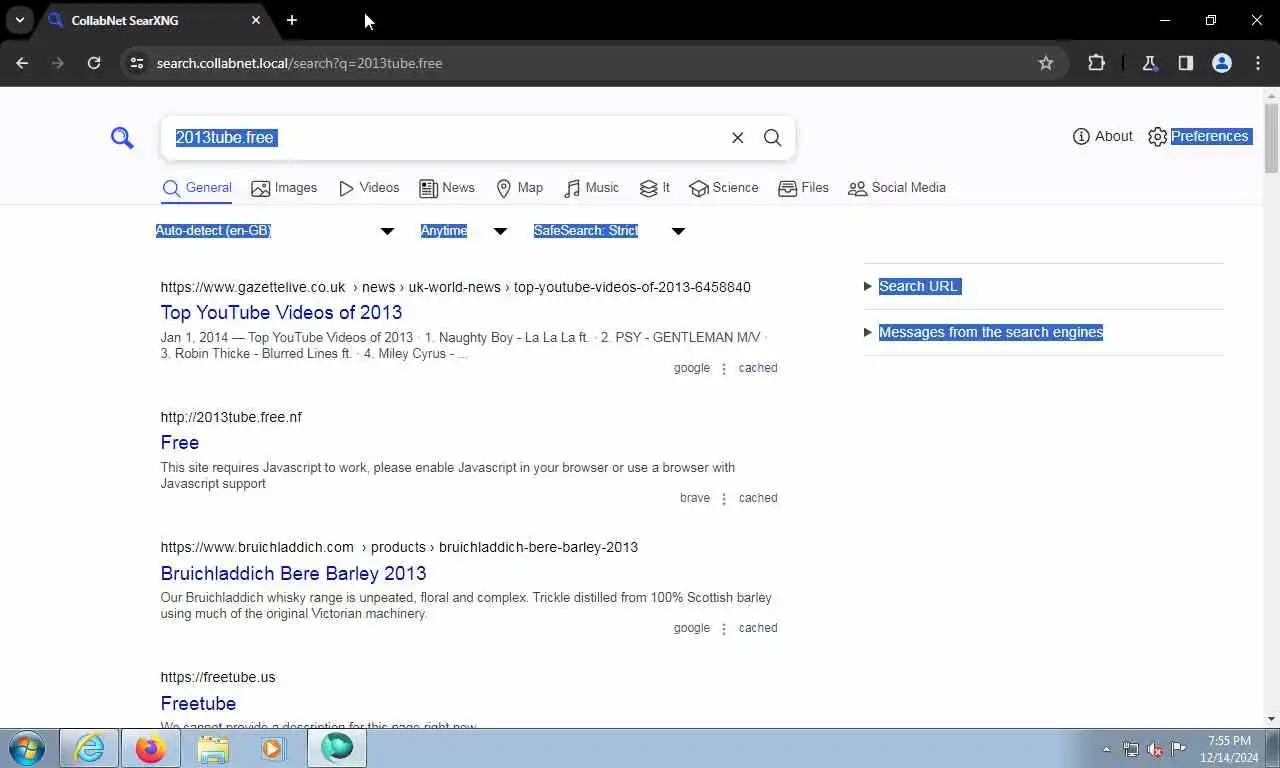Open the taskbar clock showing 7:55 PM
This screenshot has height=768, width=1280.
coord(1230,749)
